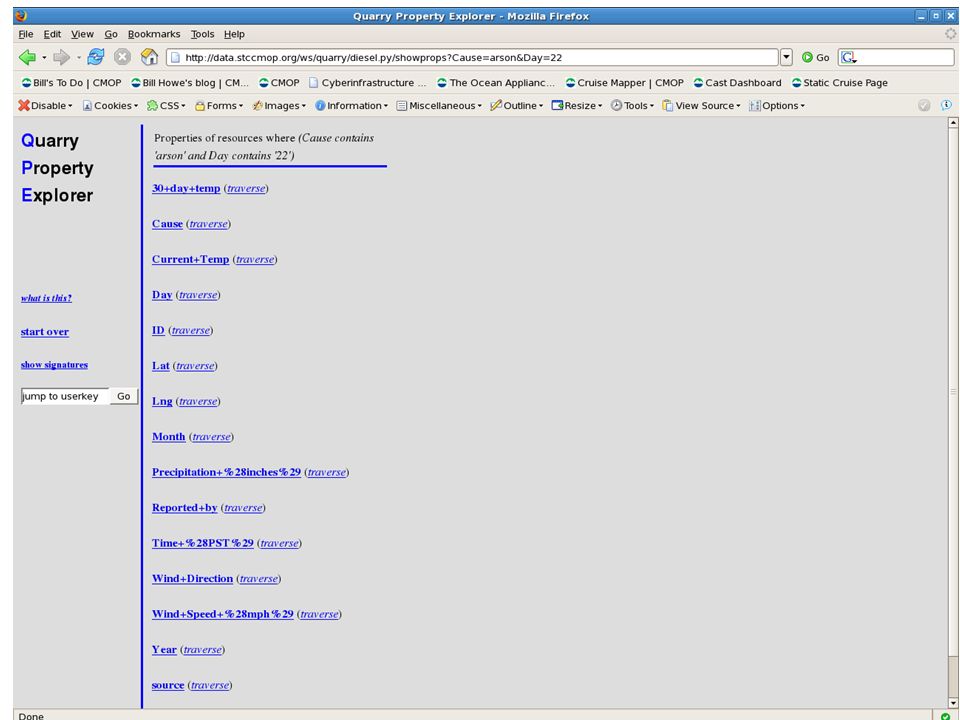Open the Miscellaneous web developer item
The width and height of the screenshot is (960, 720).
tap(439, 105)
